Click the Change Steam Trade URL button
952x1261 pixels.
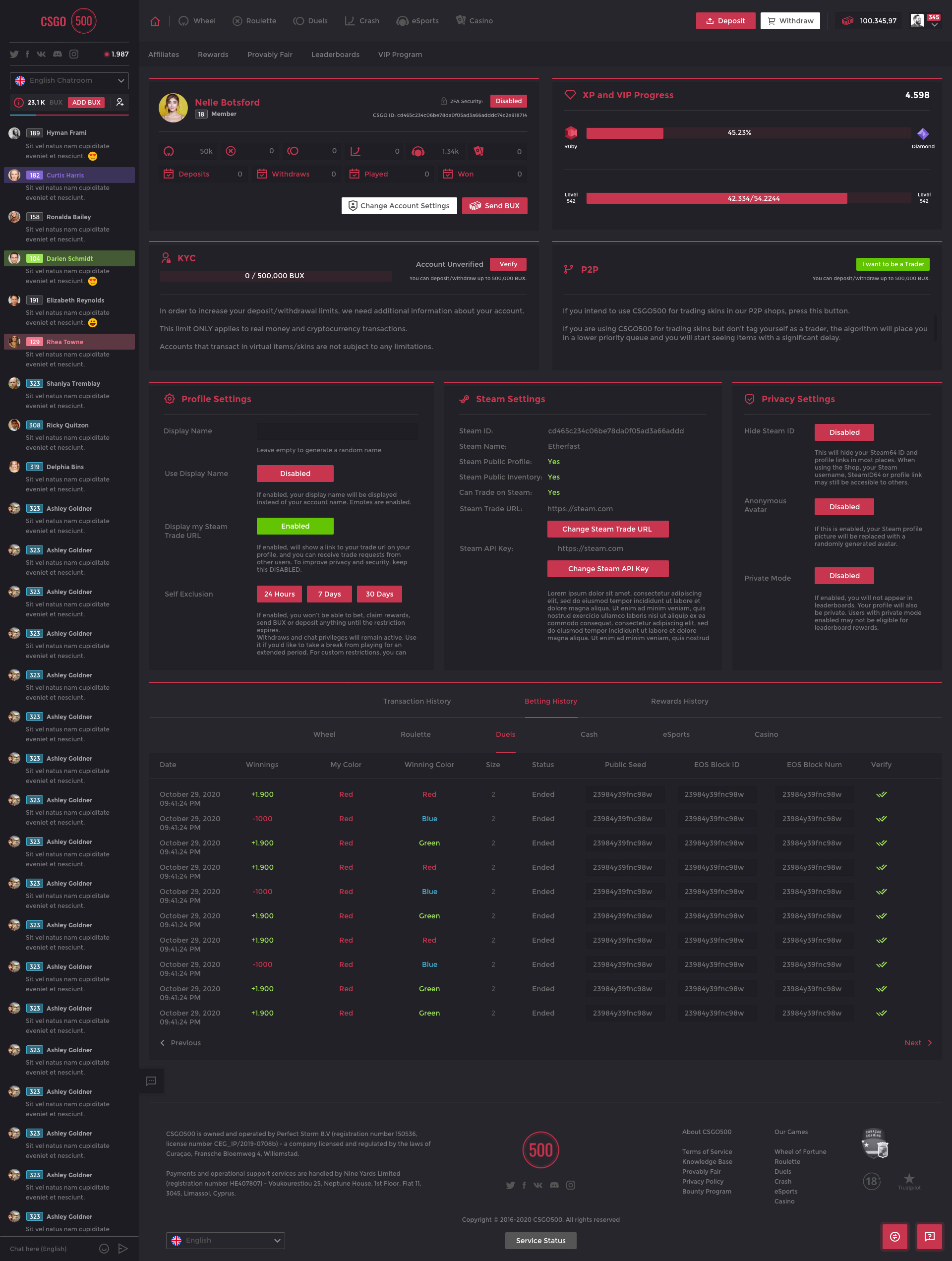(x=607, y=529)
